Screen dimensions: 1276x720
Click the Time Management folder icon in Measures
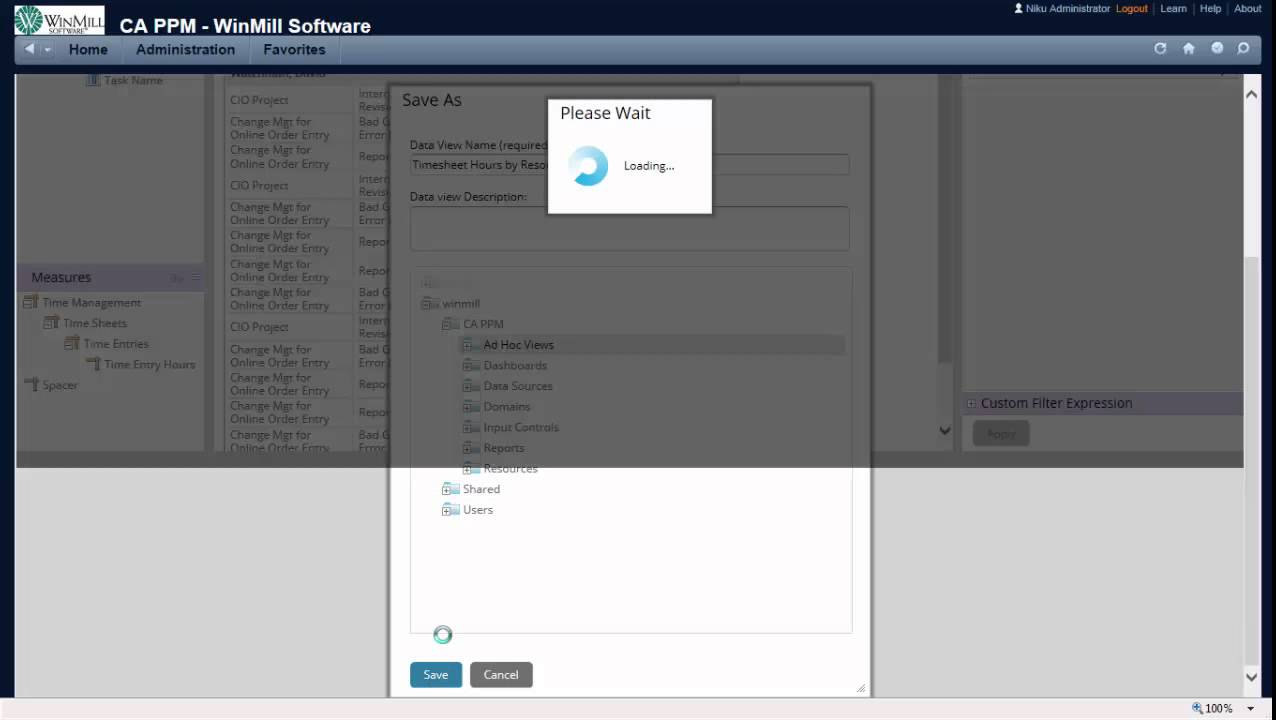[x=31, y=303]
